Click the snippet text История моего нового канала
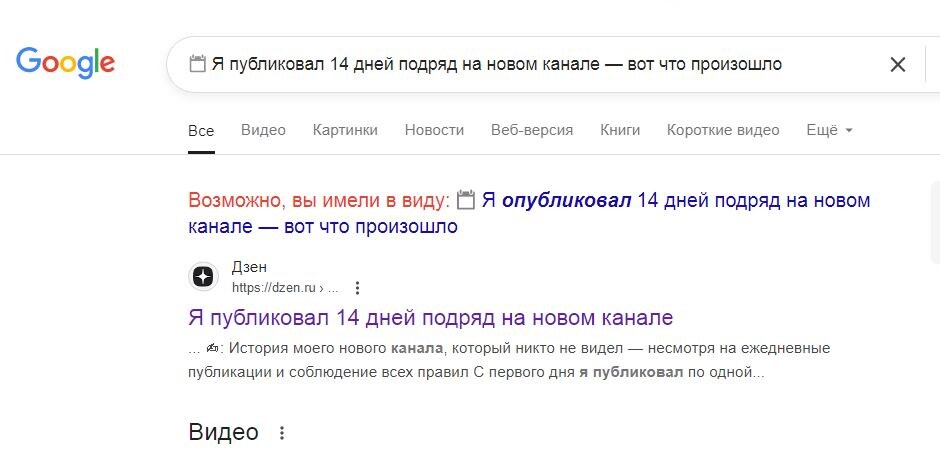 [x=336, y=348]
